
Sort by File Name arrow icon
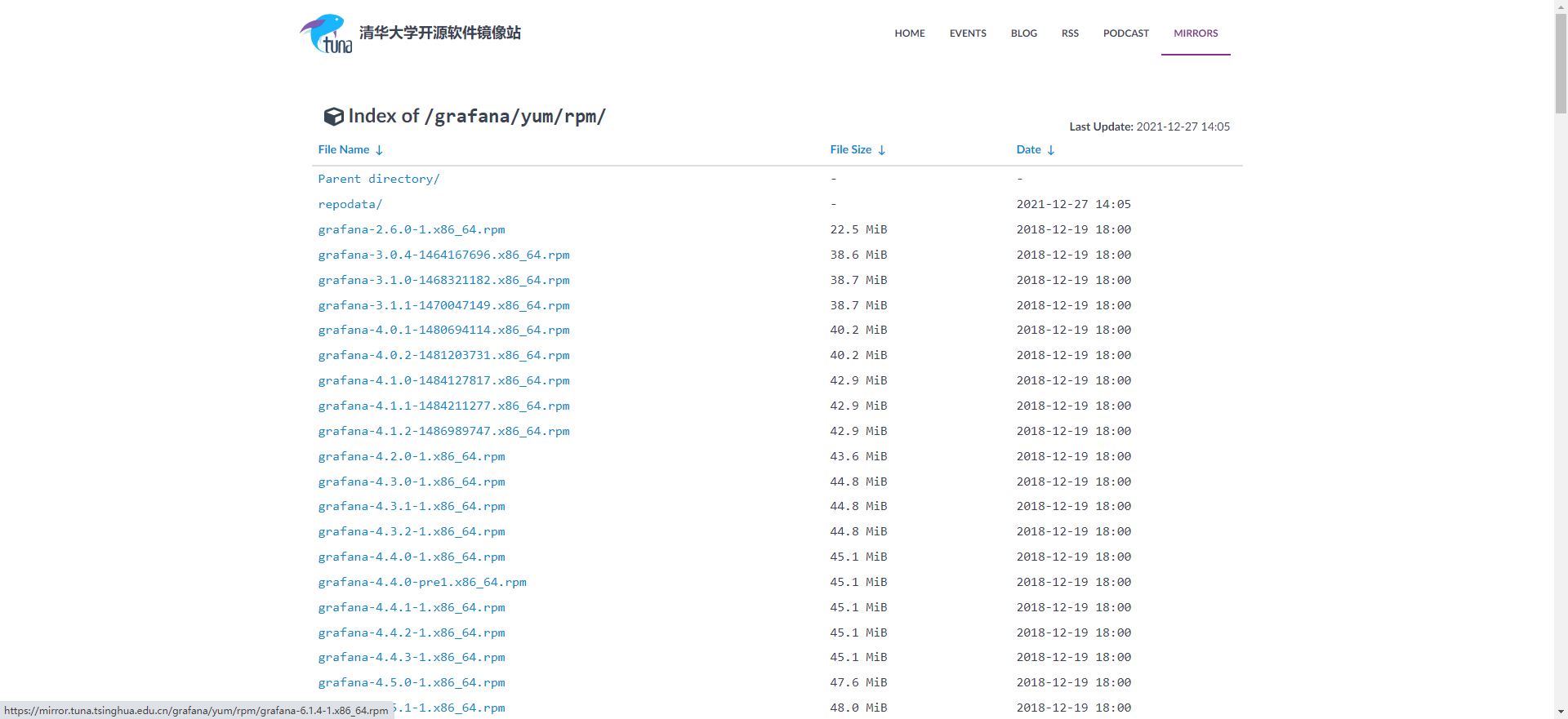coord(379,150)
